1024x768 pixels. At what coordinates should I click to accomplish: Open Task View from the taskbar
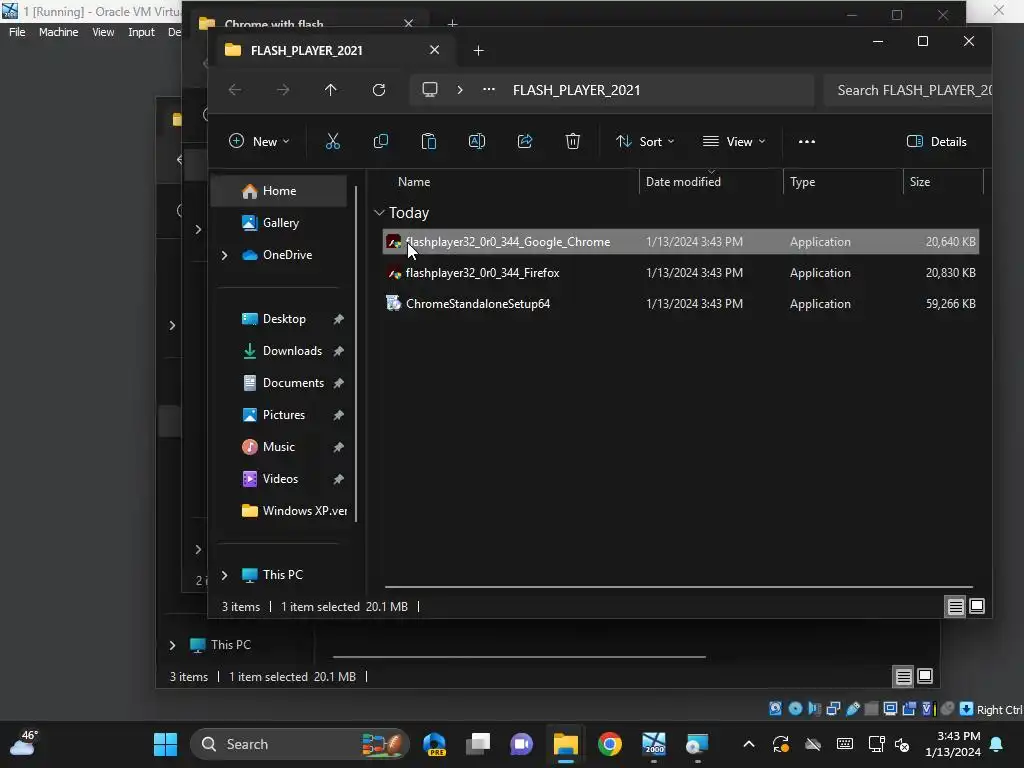(478, 744)
